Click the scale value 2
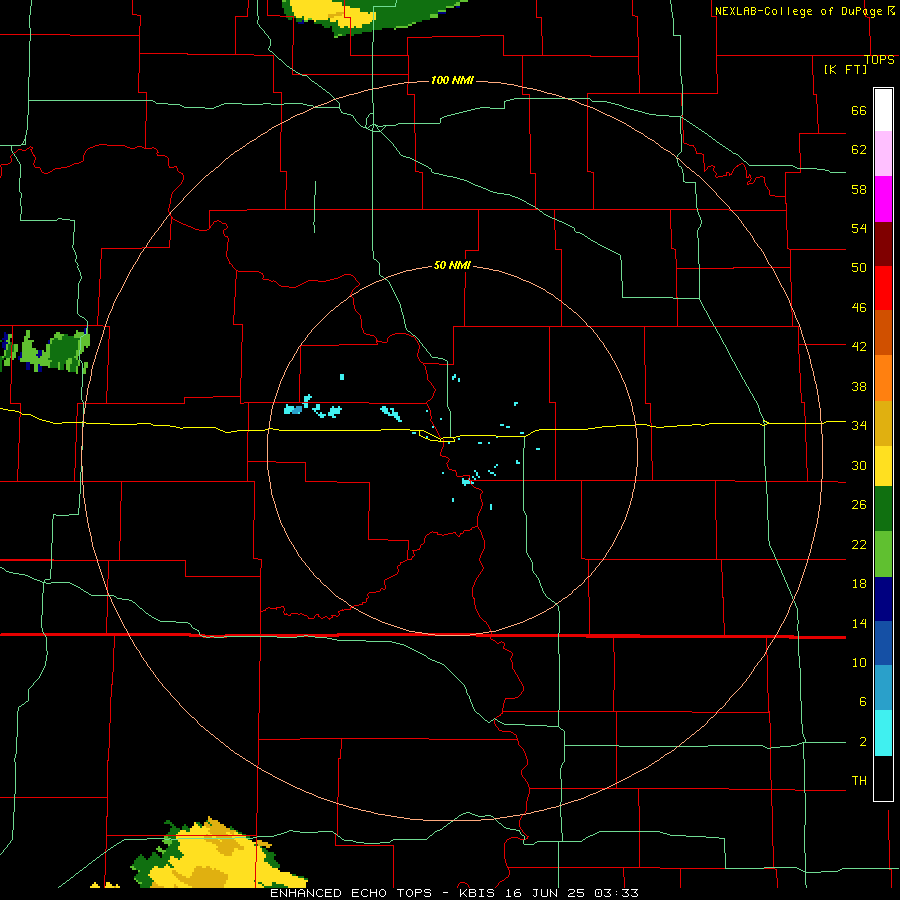This screenshot has width=900, height=900. pos(862,741)
